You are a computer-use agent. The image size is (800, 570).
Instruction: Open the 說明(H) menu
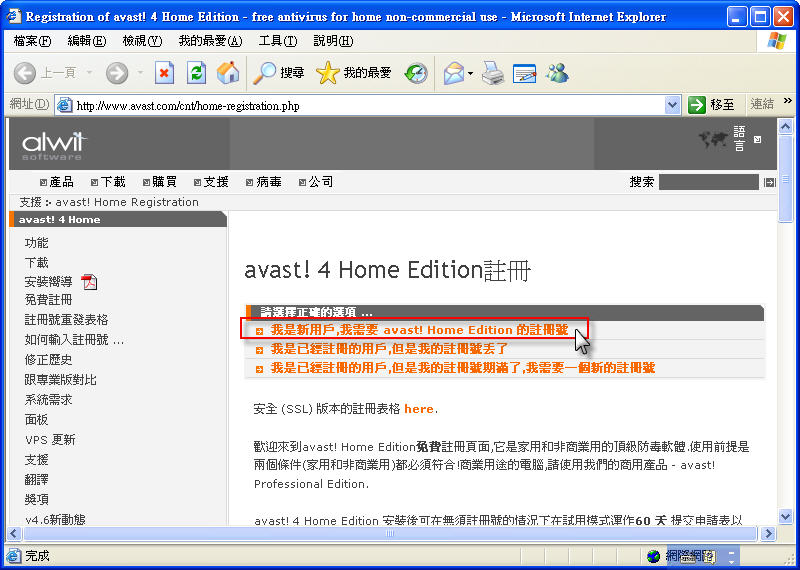(333, 41)
